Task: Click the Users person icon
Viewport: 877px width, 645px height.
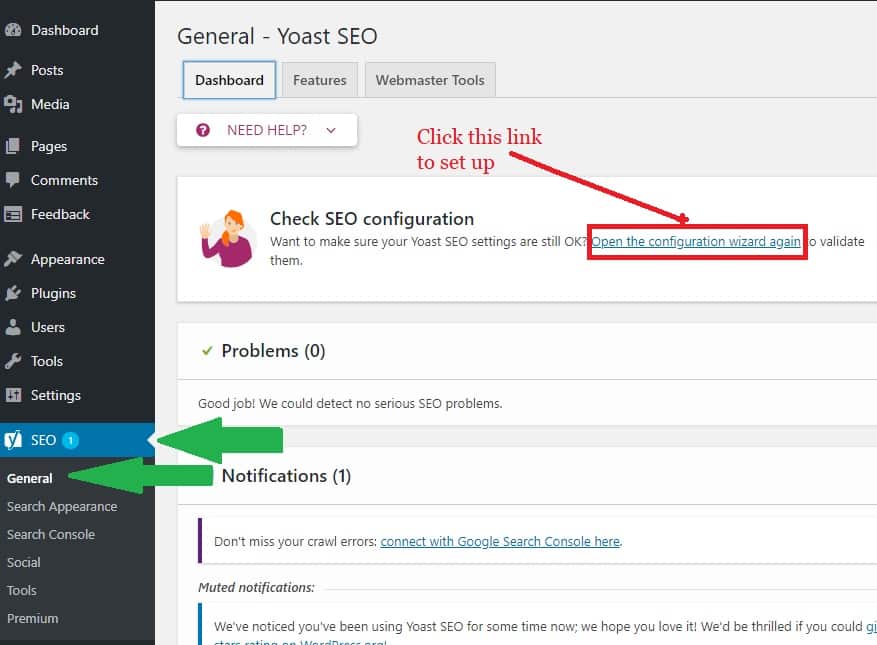Action: pos(13,327)
